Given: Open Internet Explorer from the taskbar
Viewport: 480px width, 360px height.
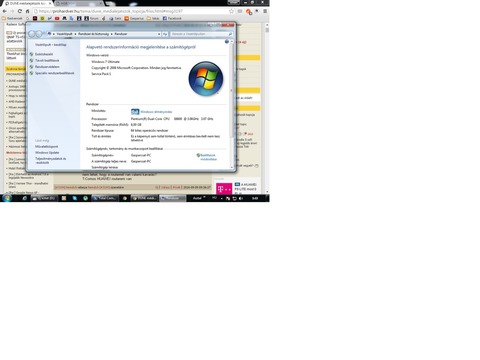Looking at the screenshot, I should click(x=24, y=198).
